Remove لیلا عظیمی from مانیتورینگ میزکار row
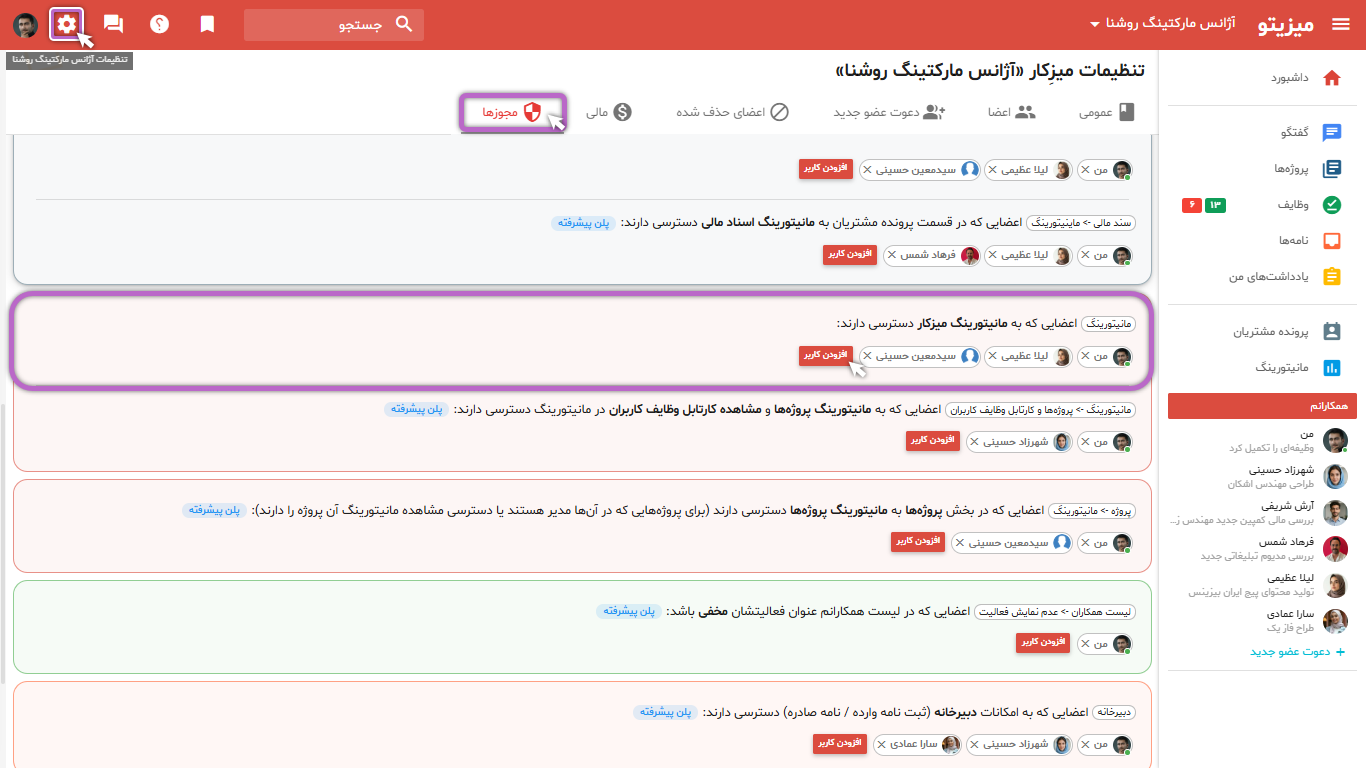The height and width of the screenshot is (768, 1366). pyautogui.click(x=992, y=356)
